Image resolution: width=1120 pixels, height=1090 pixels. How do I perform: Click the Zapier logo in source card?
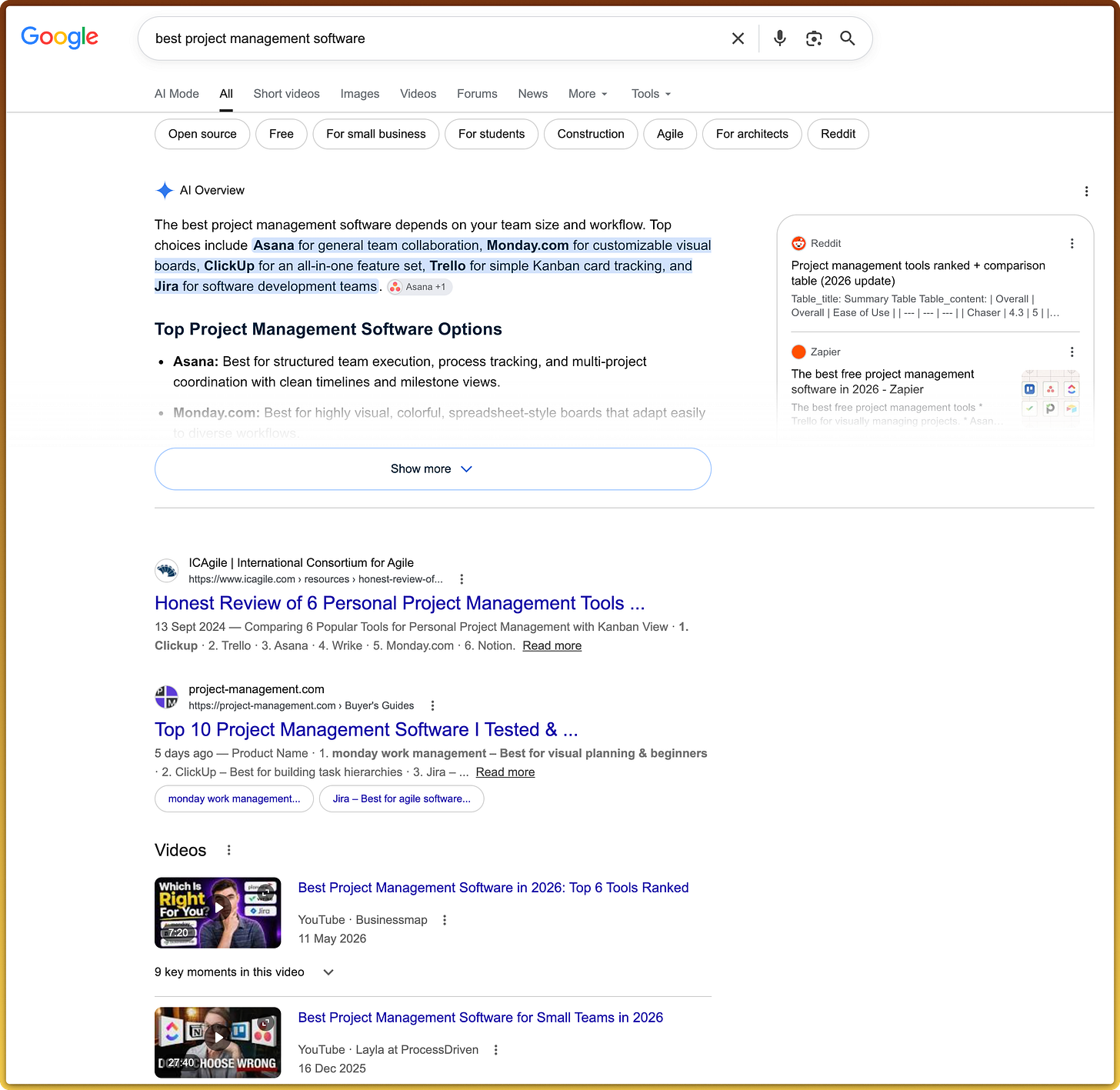[x=798, y=352]
